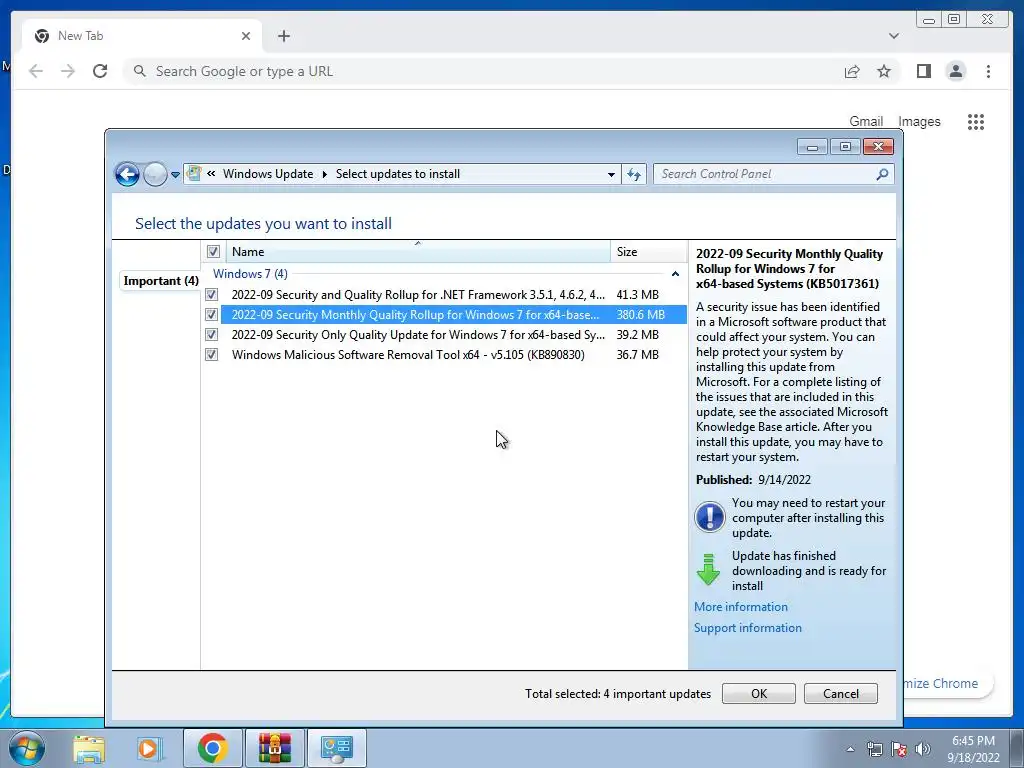Click Chrome tab search chevron

coord(894,36)
